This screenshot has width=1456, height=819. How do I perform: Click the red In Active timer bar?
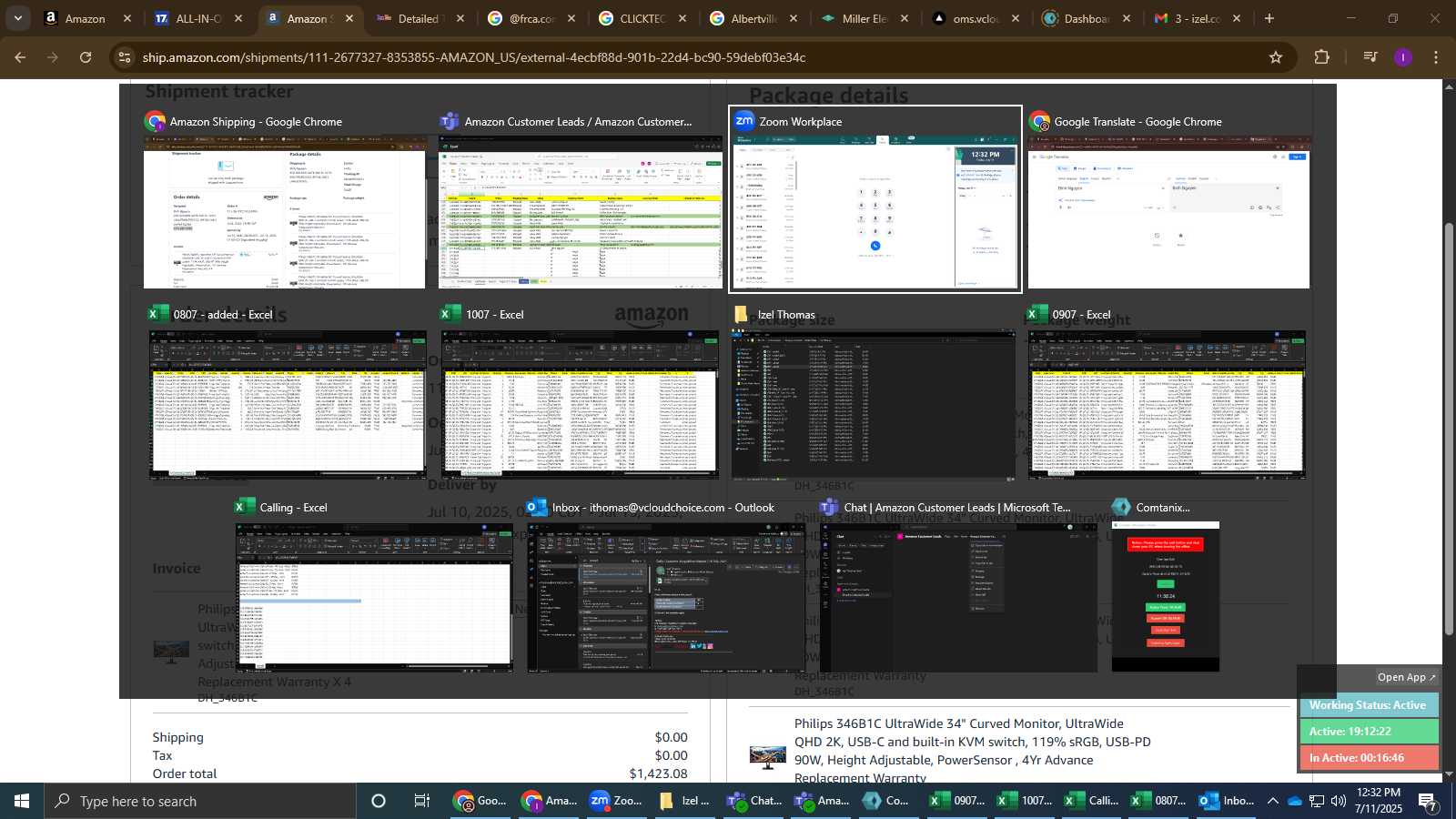[1369, 758]
